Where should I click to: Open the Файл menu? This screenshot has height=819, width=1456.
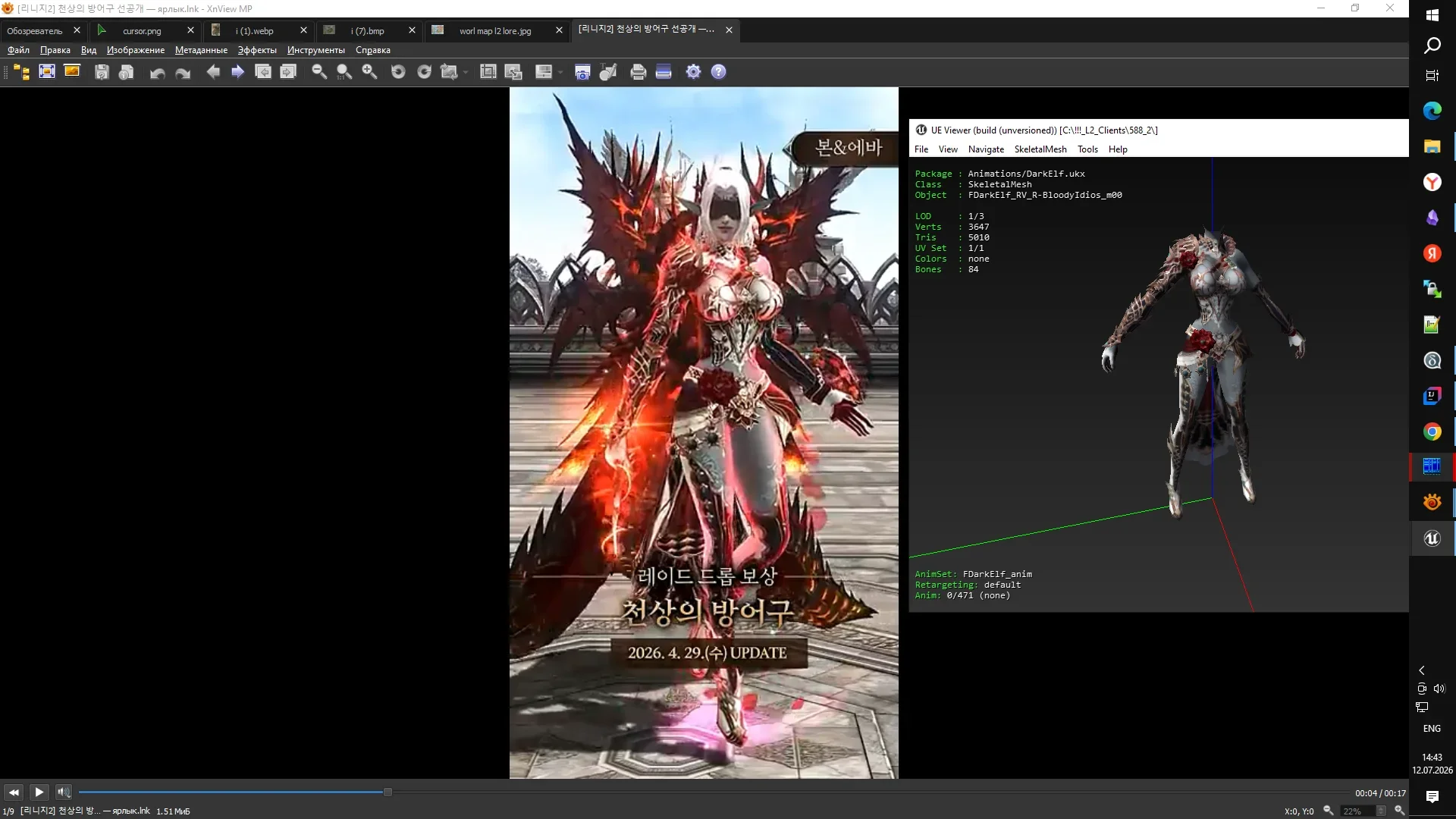tap(18, 50)
